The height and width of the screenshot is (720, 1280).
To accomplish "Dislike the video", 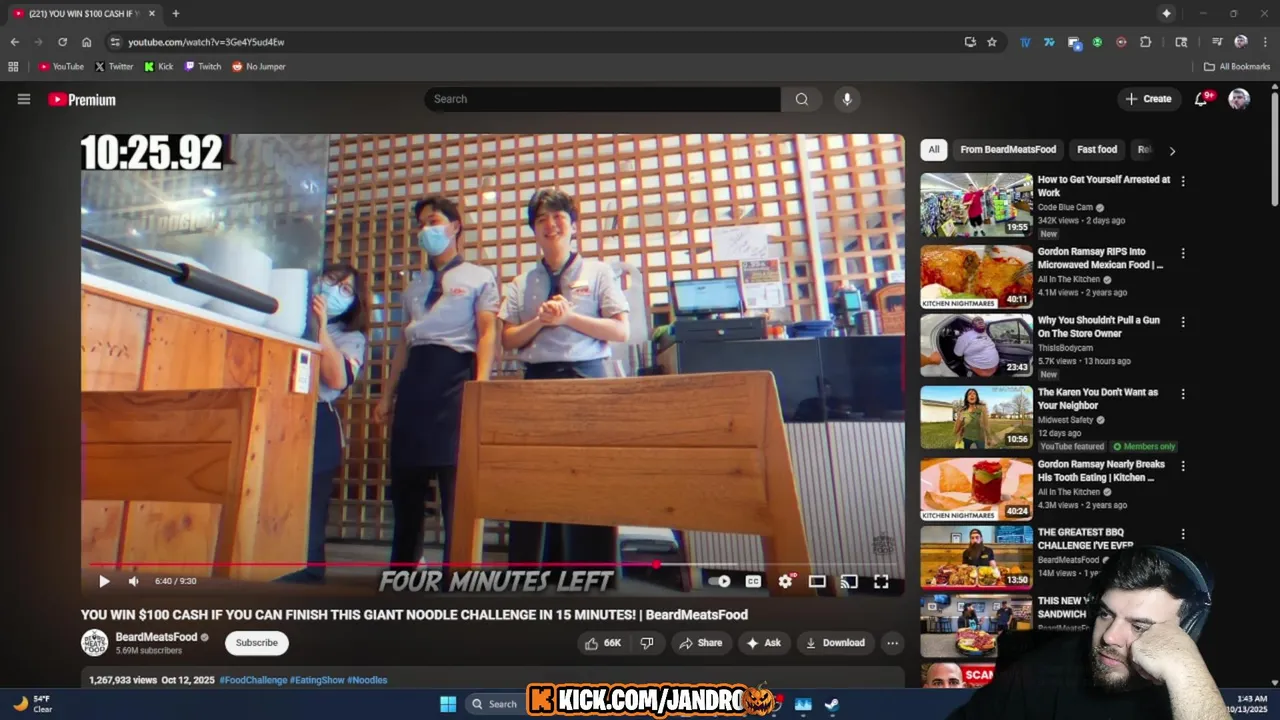I will (x=646, y=643).
